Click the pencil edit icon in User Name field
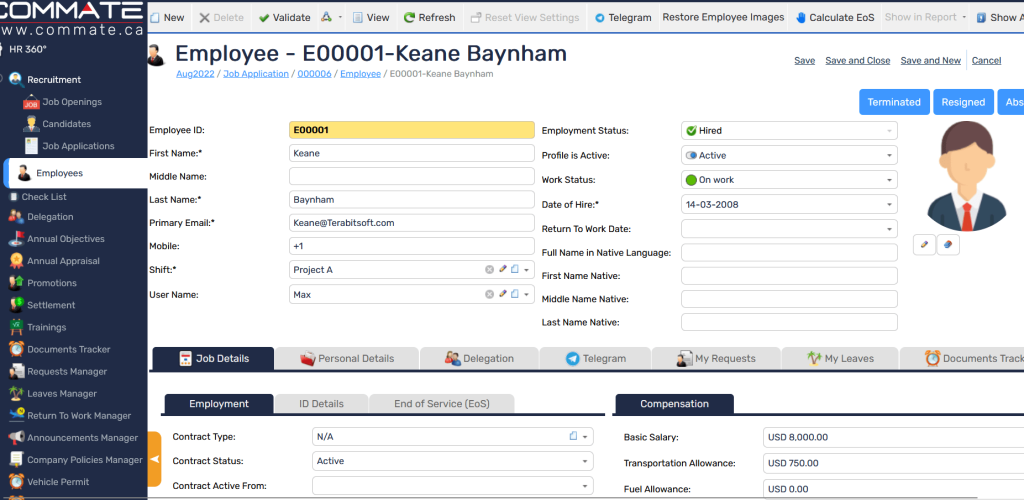The image size is (1024, 500). click(x=503, y=294)
